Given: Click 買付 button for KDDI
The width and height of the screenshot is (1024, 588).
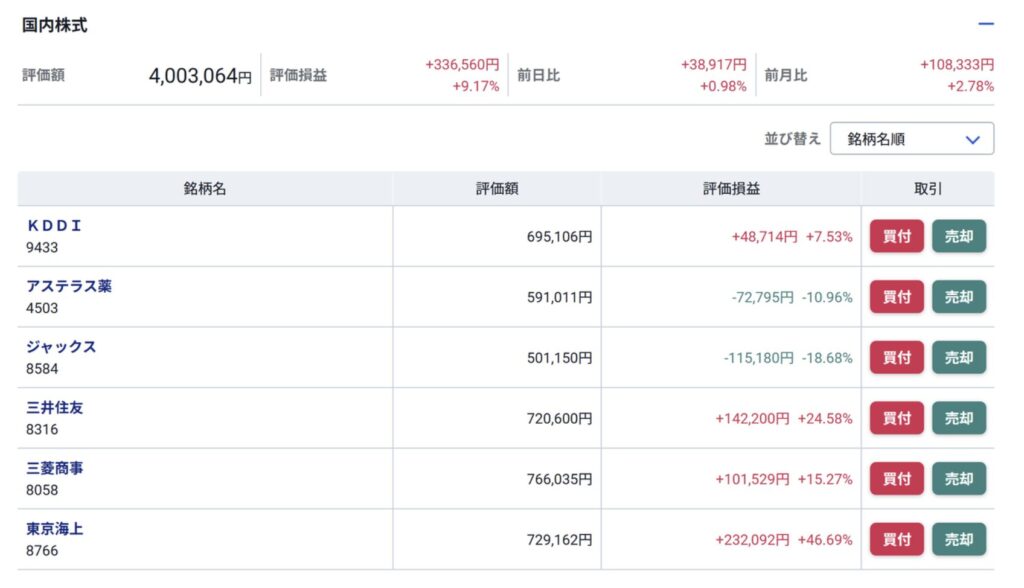Looking at the screenshot, I should pyautogui.click(x=897, y=236).
